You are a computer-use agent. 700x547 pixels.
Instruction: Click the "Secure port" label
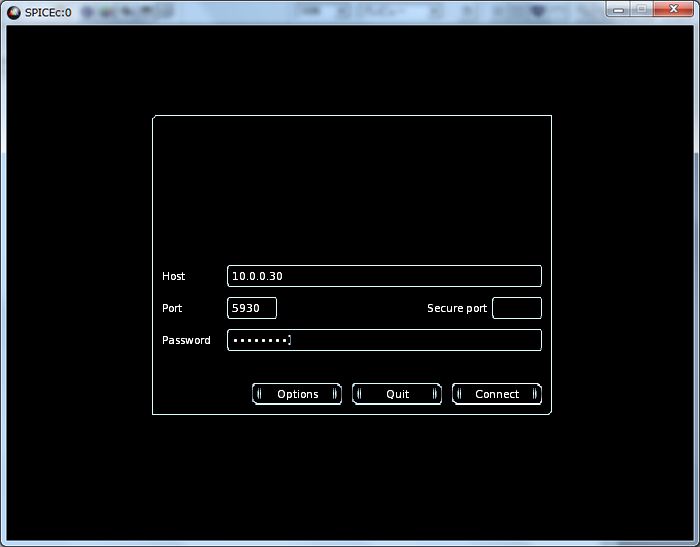click(x=457, y=308)
